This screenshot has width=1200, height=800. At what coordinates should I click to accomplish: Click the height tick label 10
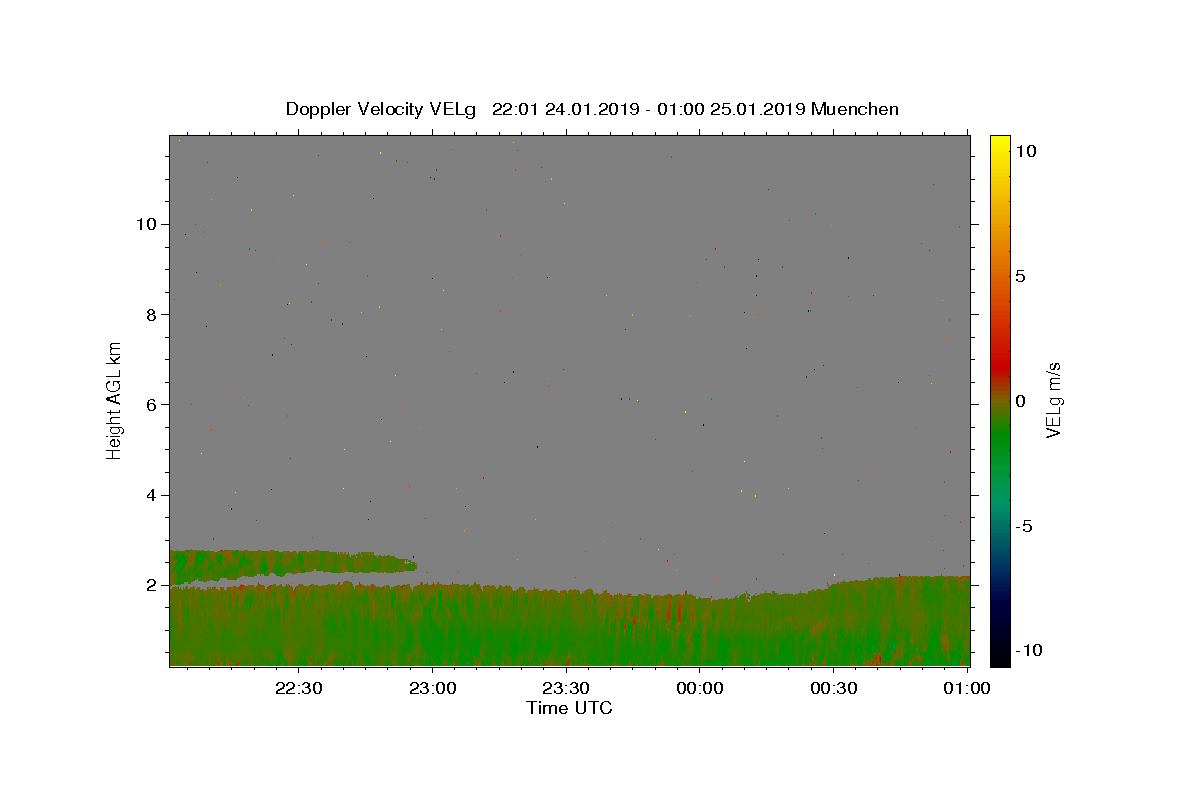pyautogui.click(x=145, y=224)
